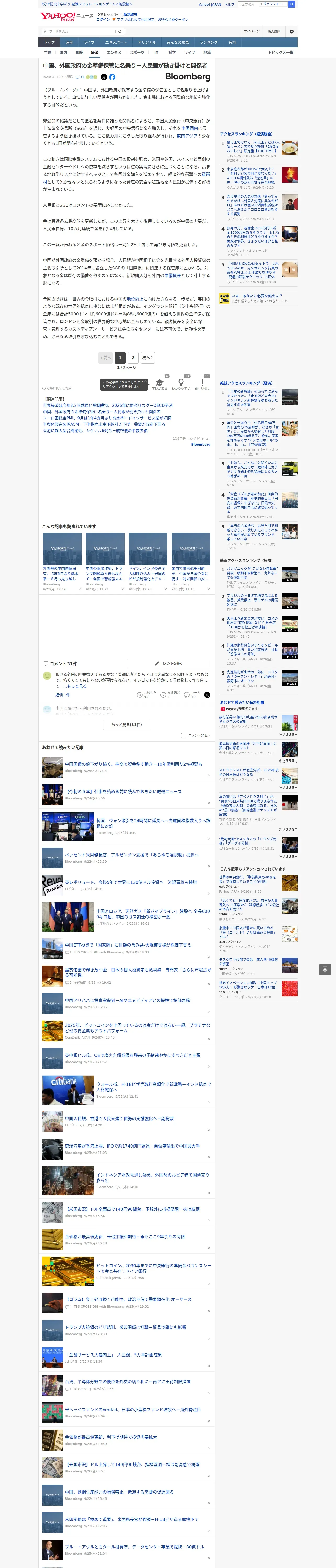Click the ヘルプ link in header

coord(229,4)
